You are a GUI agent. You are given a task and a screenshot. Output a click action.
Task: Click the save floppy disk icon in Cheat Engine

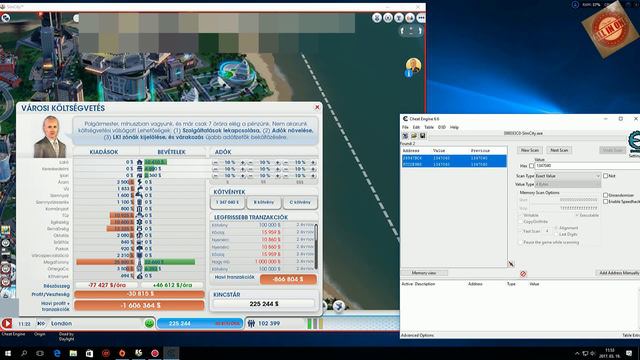pyautogui.click(x=422, y=136)
